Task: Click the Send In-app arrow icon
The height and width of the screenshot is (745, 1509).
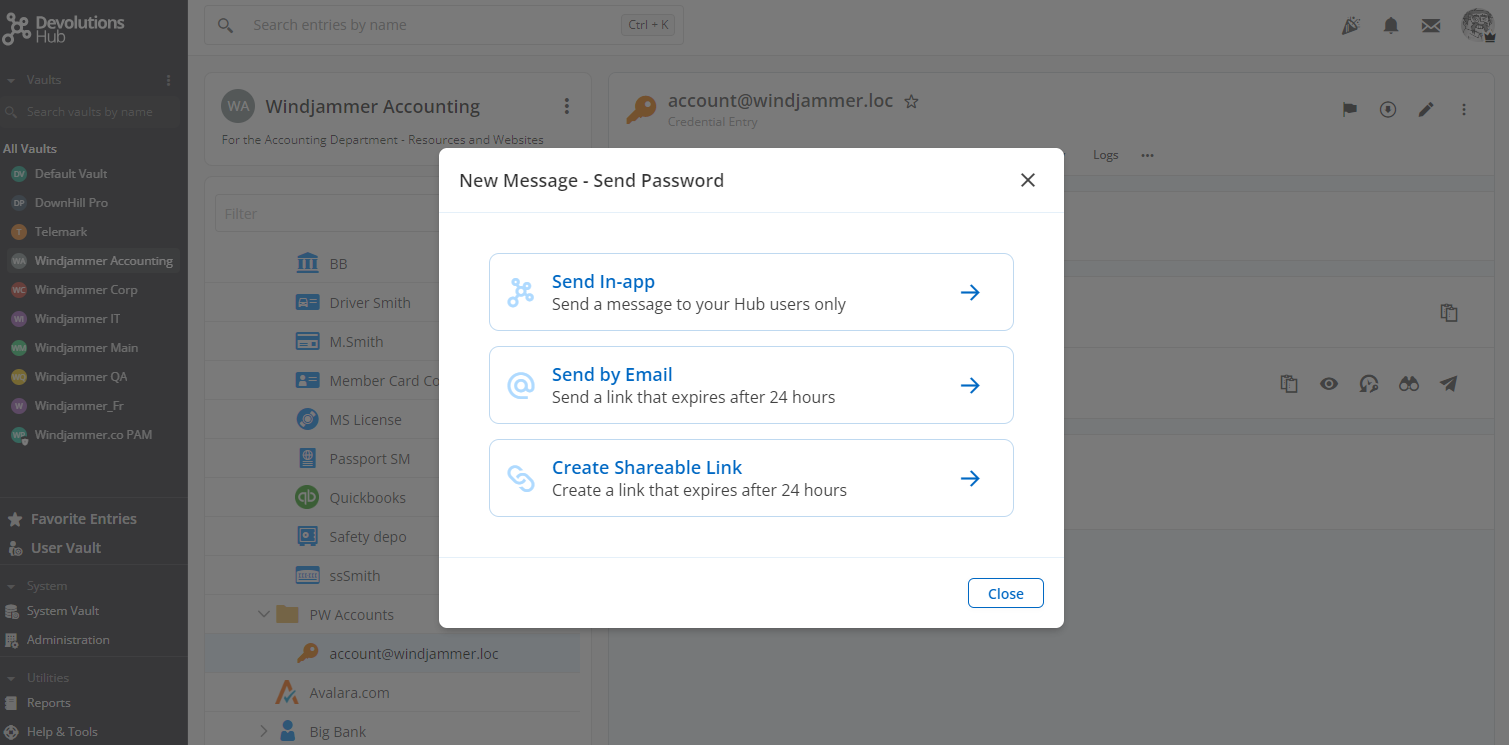Action: point(969,292)
